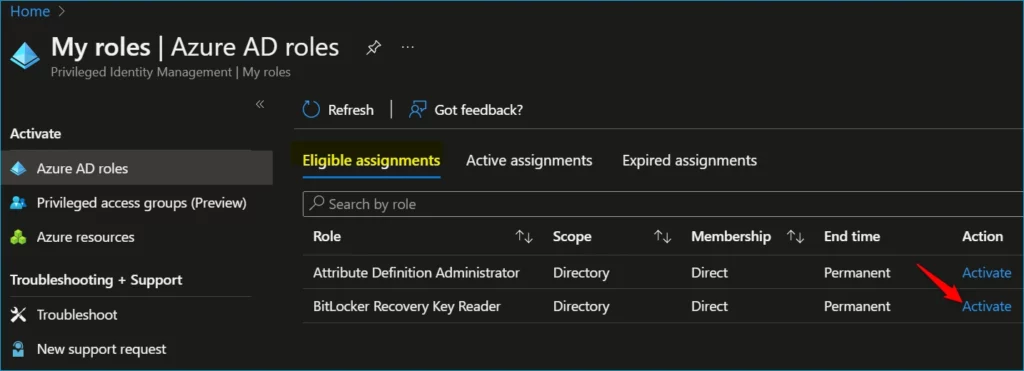Click the New support request icon
Screen dimensions: 1024x371
(x=18, y=349)
